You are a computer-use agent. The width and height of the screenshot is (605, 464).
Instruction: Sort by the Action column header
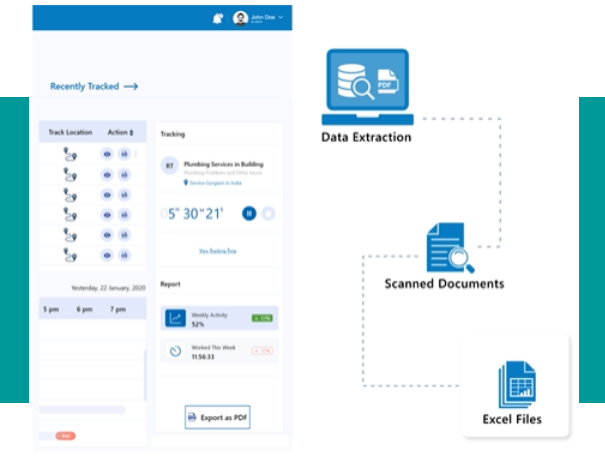tap(121, 132)
